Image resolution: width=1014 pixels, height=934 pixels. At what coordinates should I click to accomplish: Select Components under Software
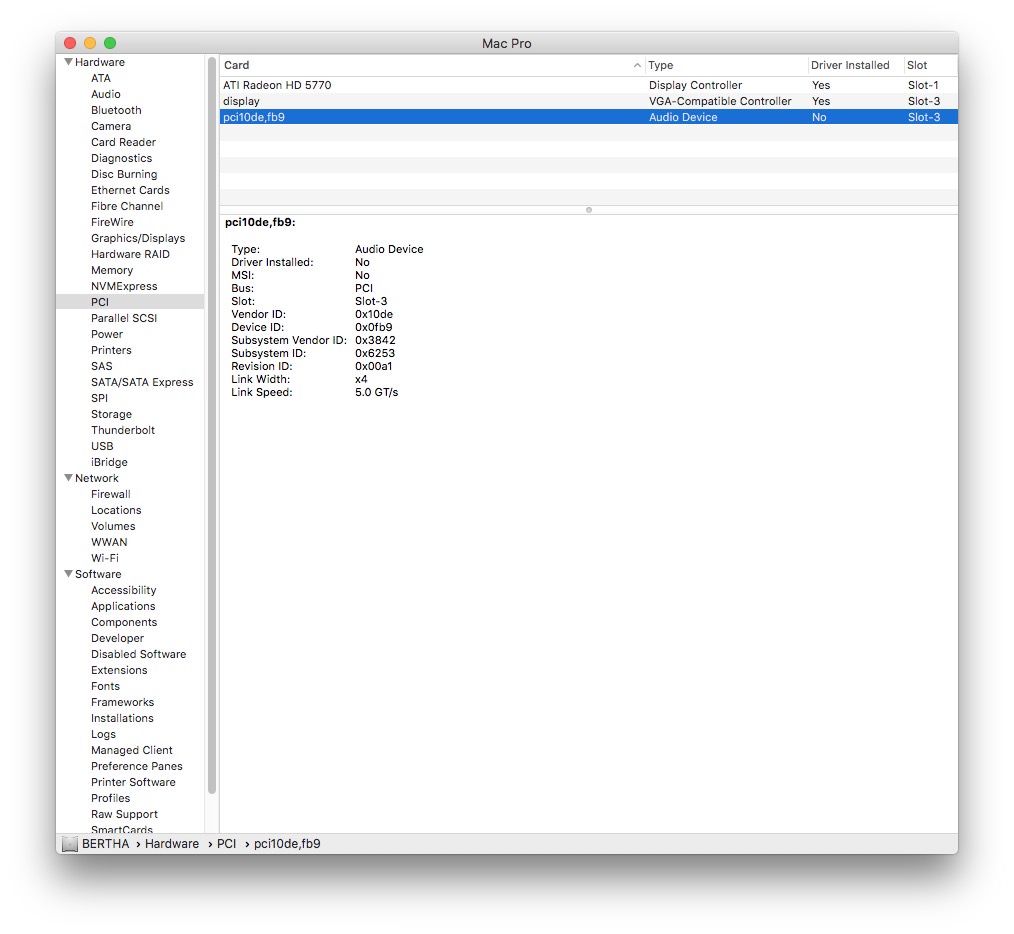(124, 622)
